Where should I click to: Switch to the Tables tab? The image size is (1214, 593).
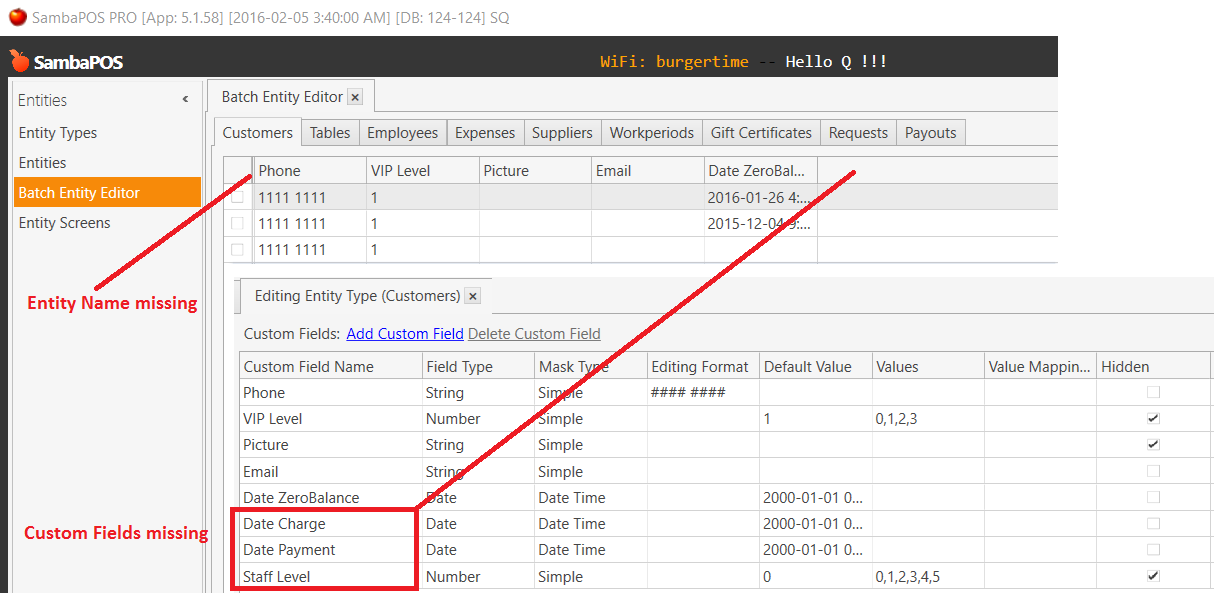[x=330, y=133]
